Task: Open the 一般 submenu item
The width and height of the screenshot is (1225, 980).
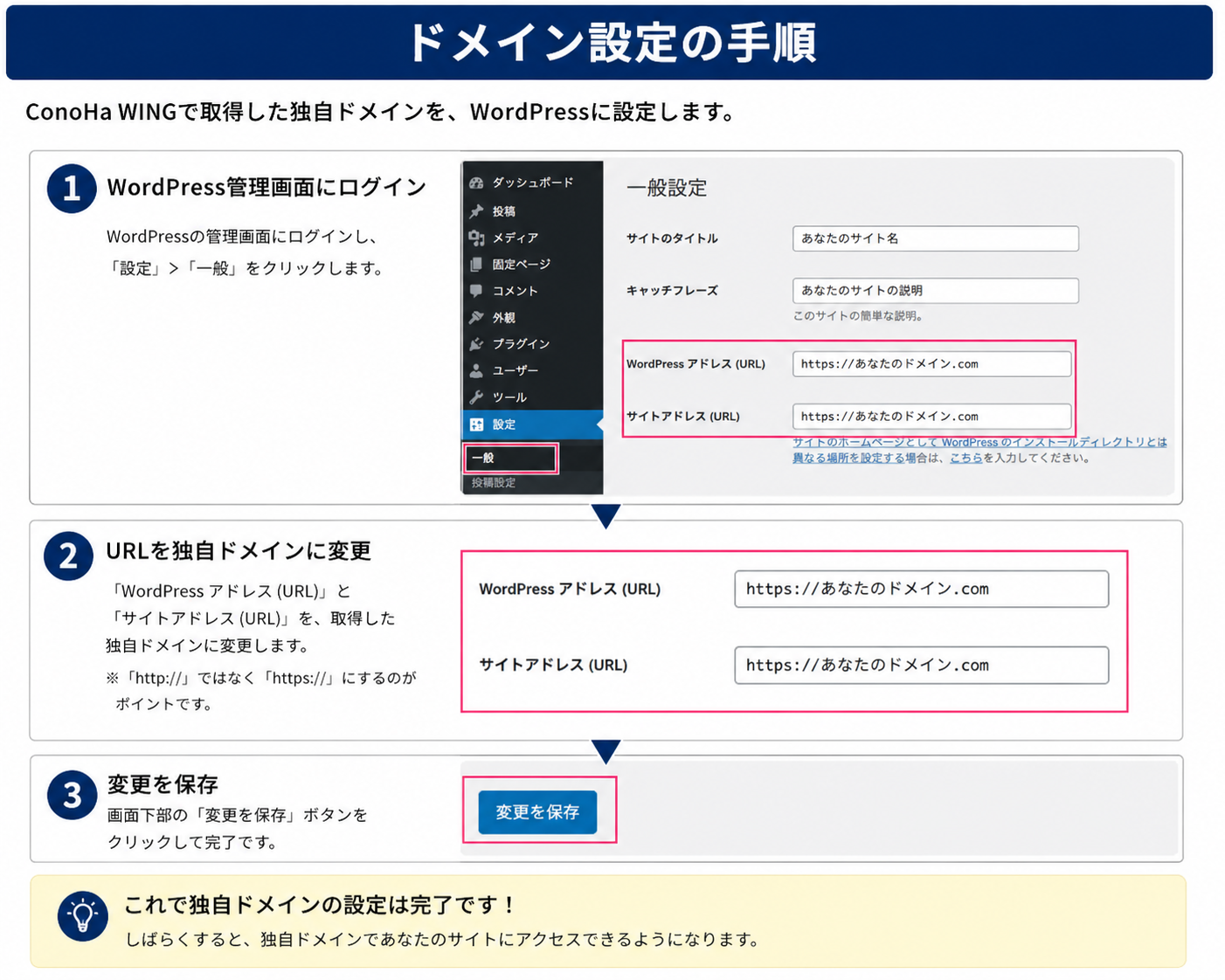Action: (x=510, y=458)
